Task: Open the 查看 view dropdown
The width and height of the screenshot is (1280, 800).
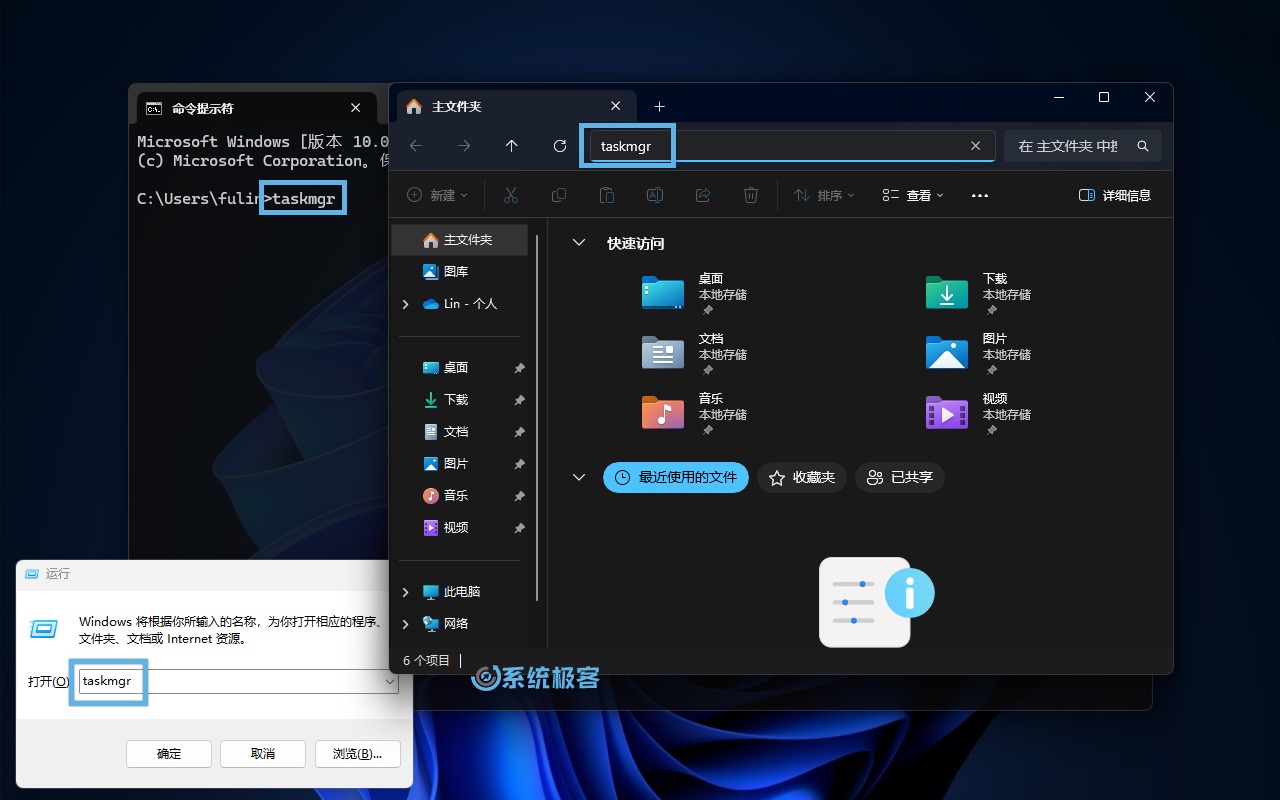Action: 913,195
